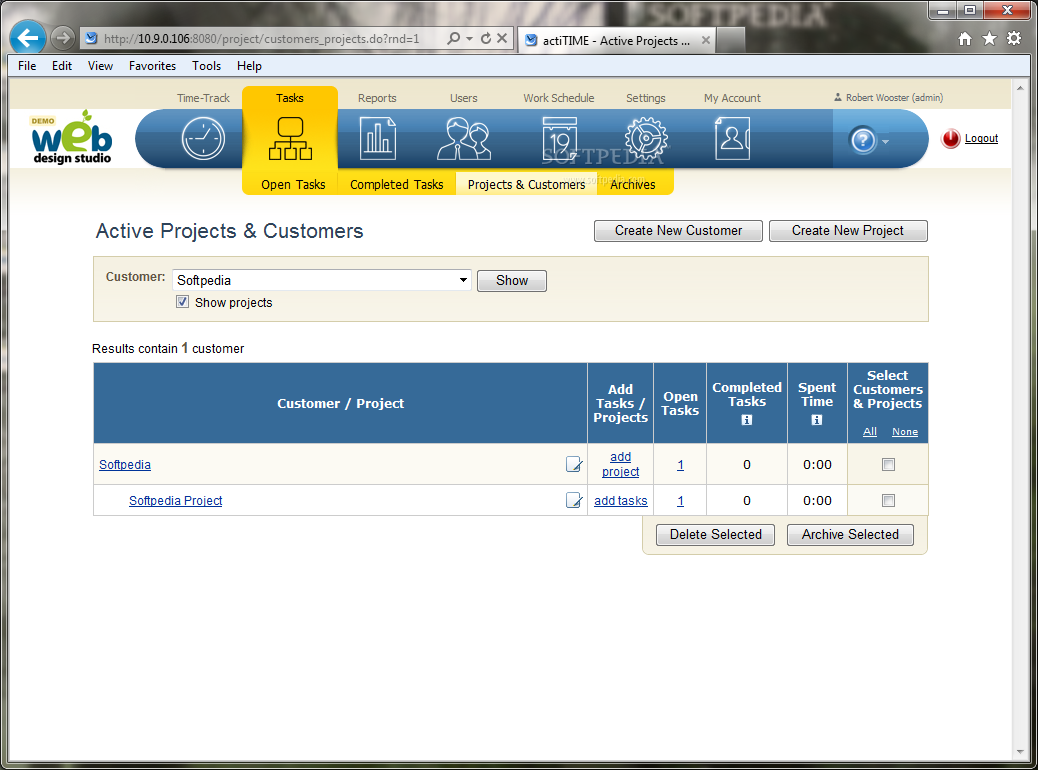Open the Favorites menu
The image size is (1038, 770).
[152, 66]
